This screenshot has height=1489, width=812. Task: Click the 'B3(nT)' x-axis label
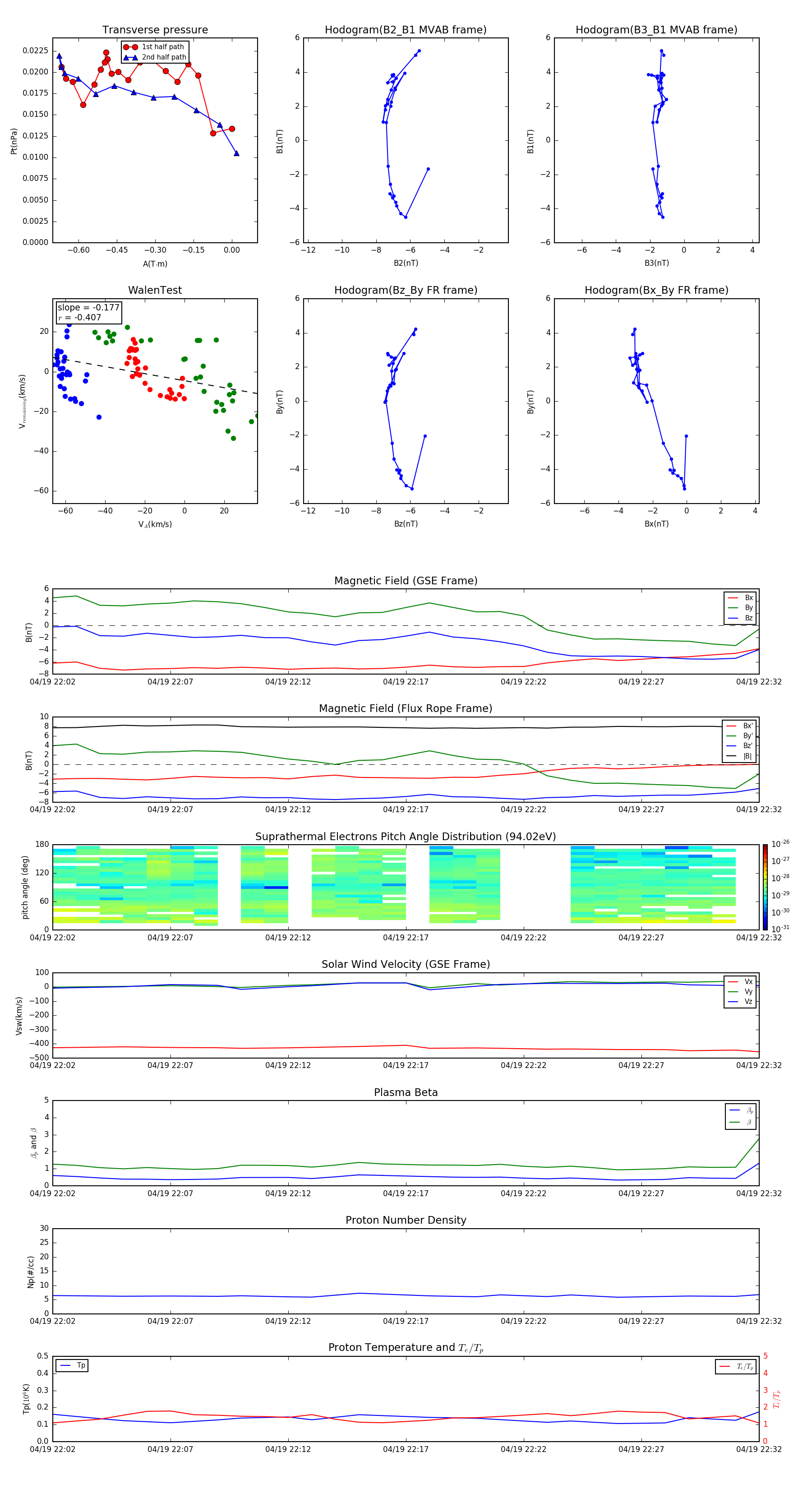coord(656,263)
